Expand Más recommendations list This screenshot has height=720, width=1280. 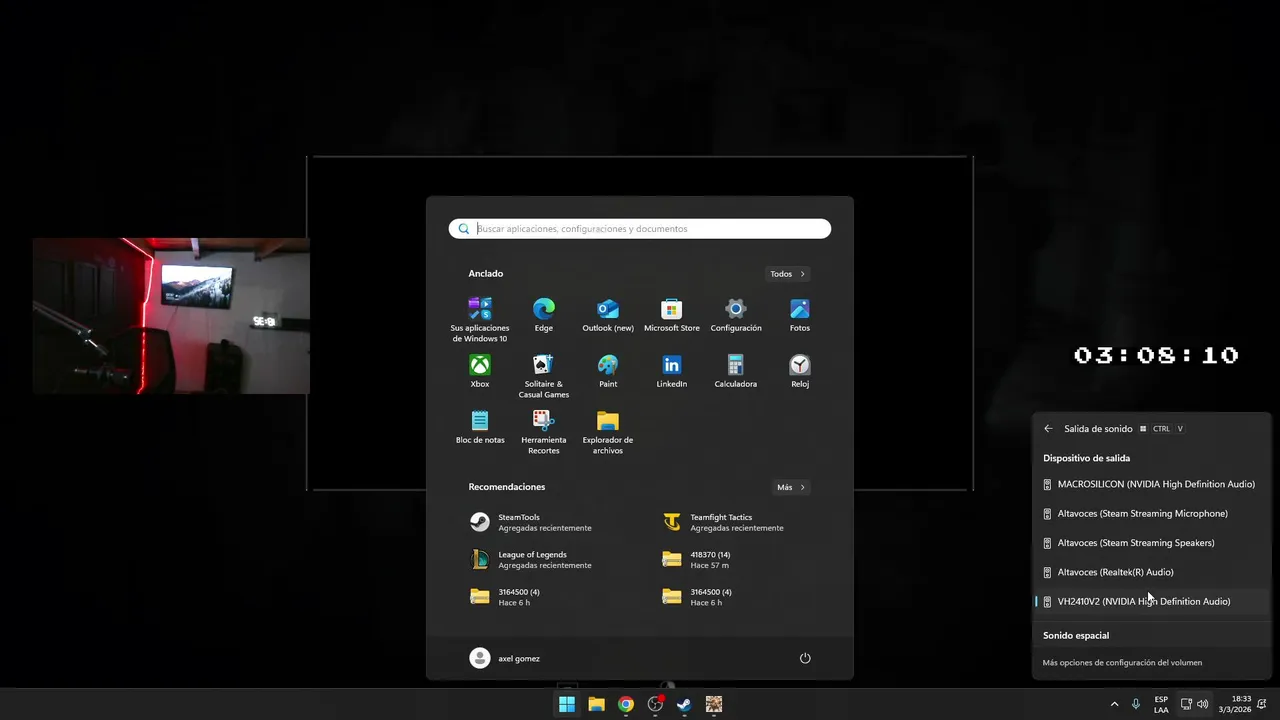pos(791,488)
